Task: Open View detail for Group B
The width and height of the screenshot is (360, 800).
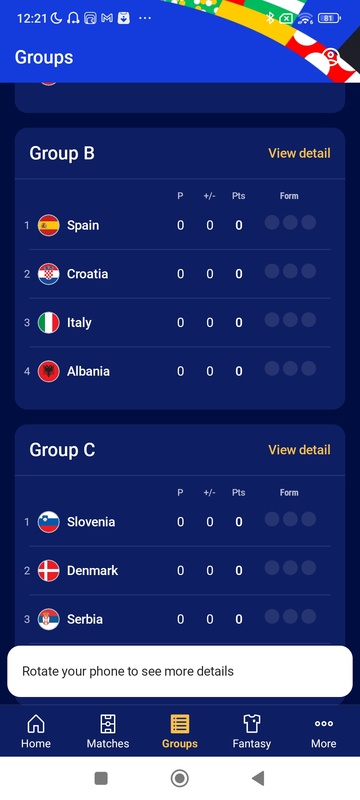Action: click(299, 153)
